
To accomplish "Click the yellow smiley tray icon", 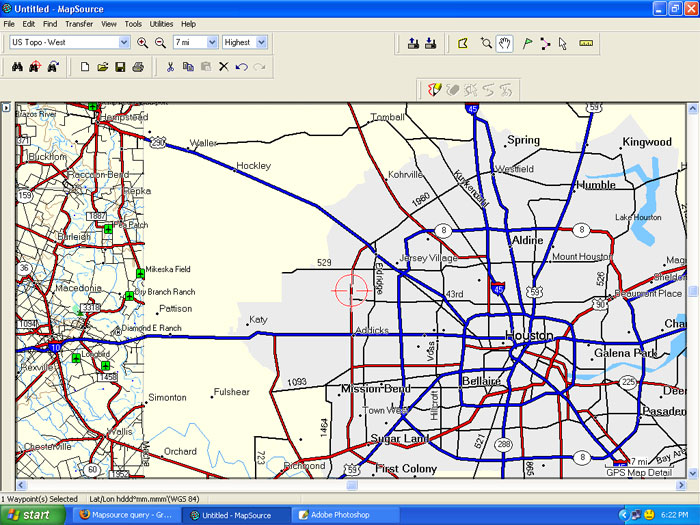I will (649, 515).
